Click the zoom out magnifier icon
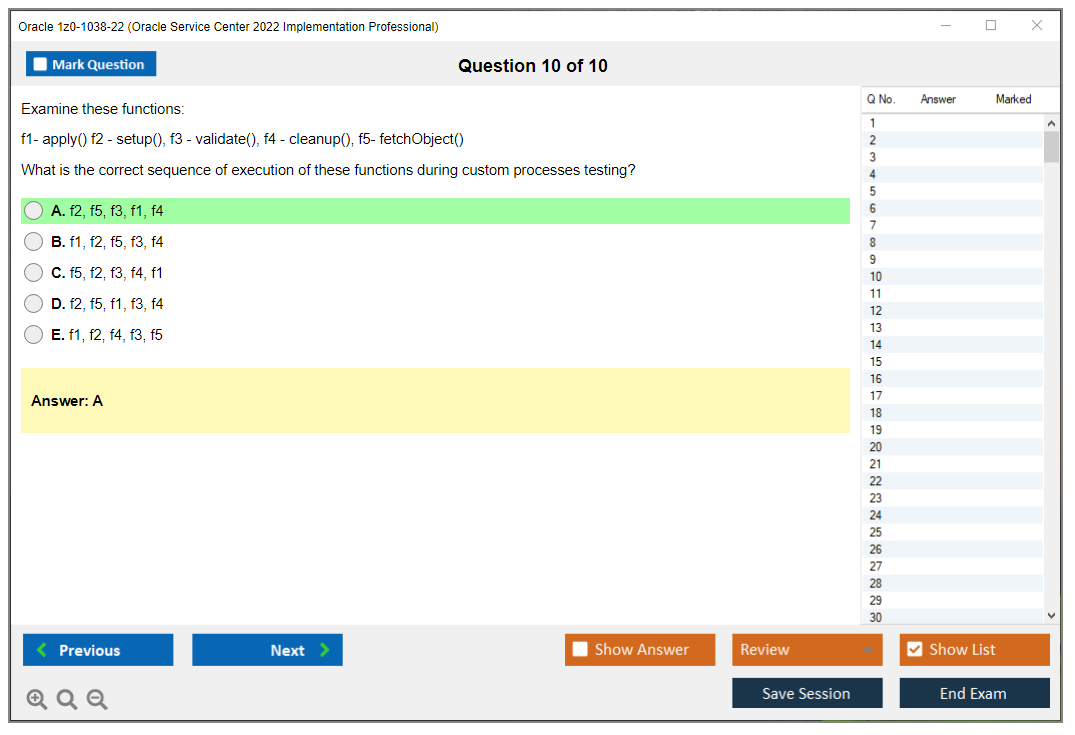Image resolution: width=1075 pixels, height=735 pixels. click(x=97, y=700)
